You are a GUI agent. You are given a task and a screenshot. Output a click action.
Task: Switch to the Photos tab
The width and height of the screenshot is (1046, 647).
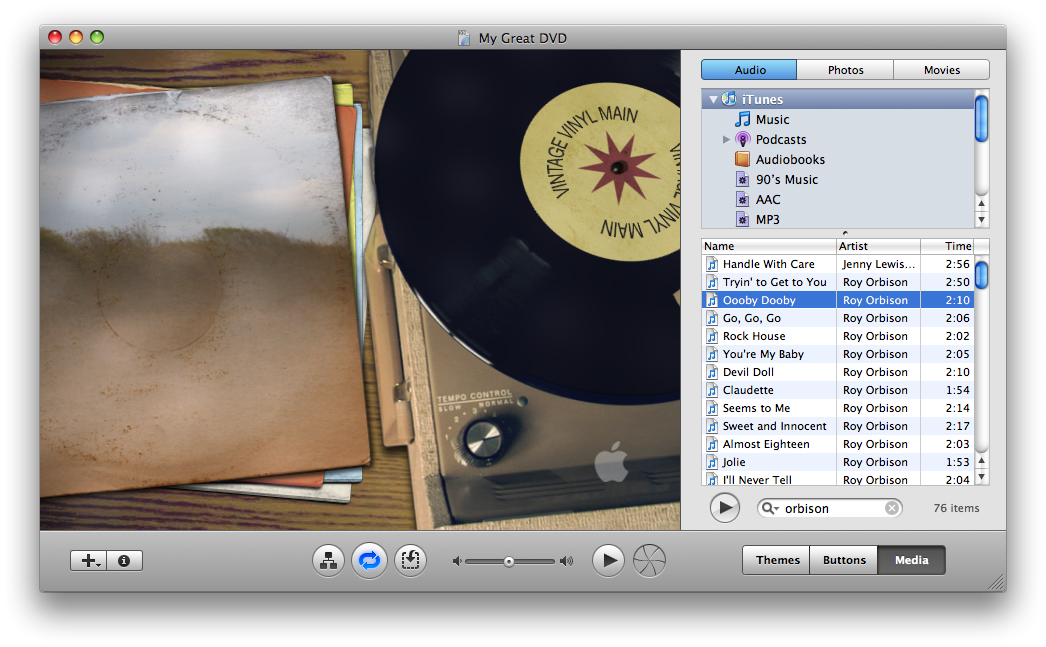(845, 70)
